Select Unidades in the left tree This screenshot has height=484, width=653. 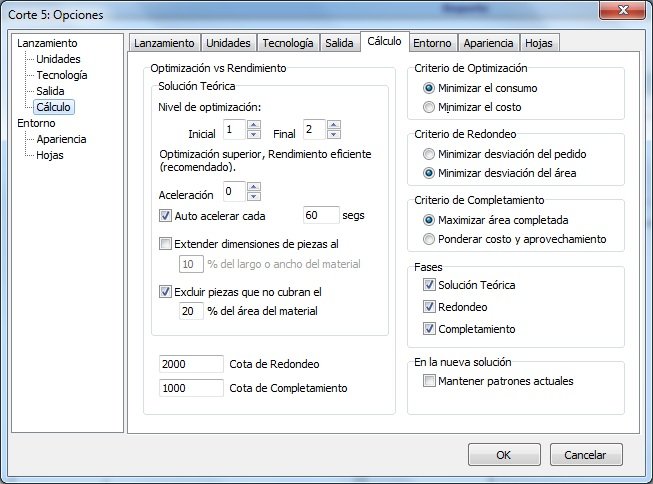coord(58,59)
